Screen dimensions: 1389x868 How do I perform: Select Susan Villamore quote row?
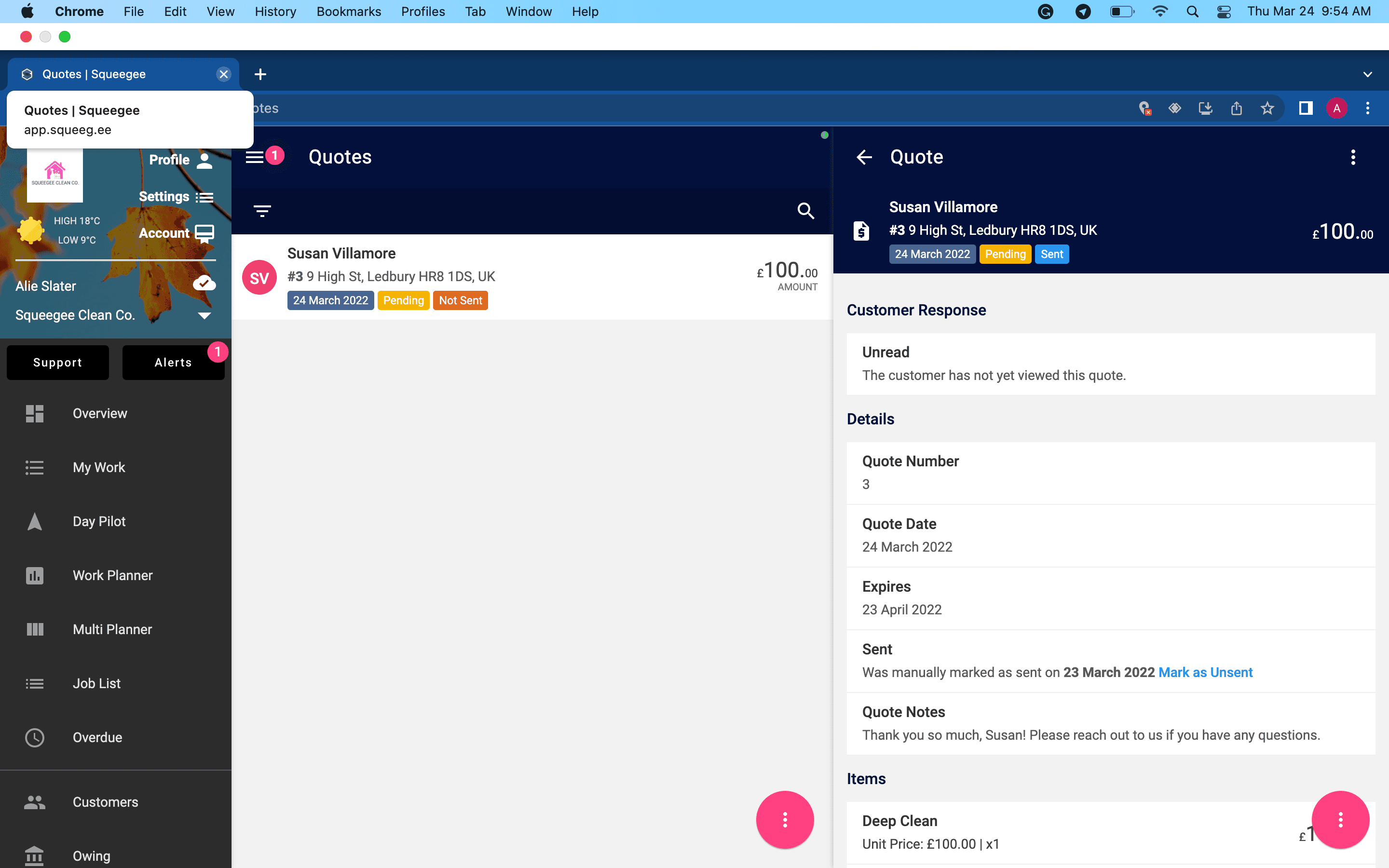[531, 277]
